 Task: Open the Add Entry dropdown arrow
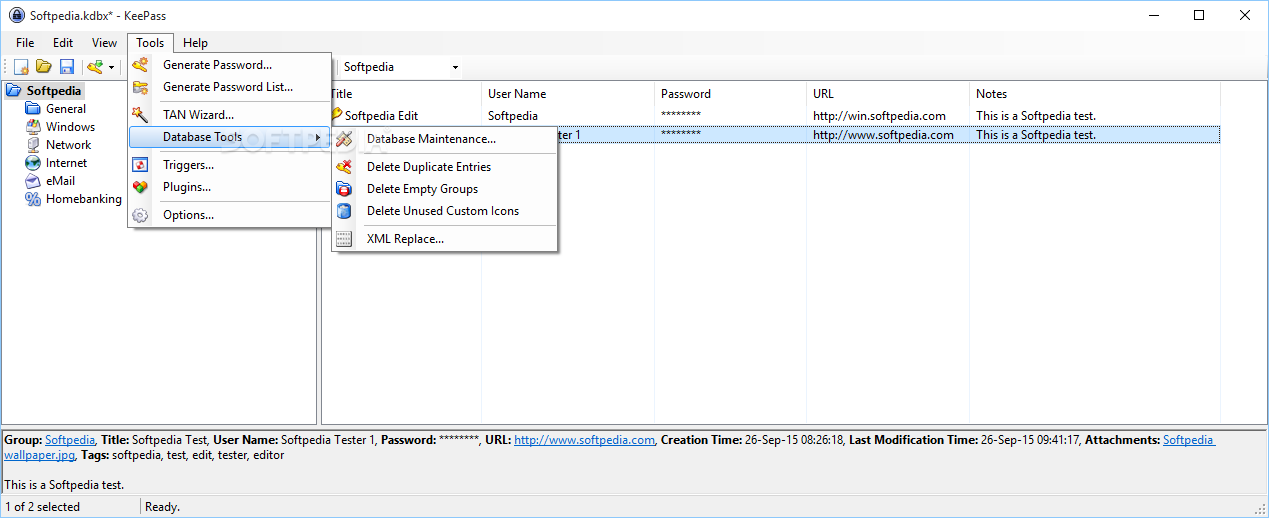tap(111, 67)
